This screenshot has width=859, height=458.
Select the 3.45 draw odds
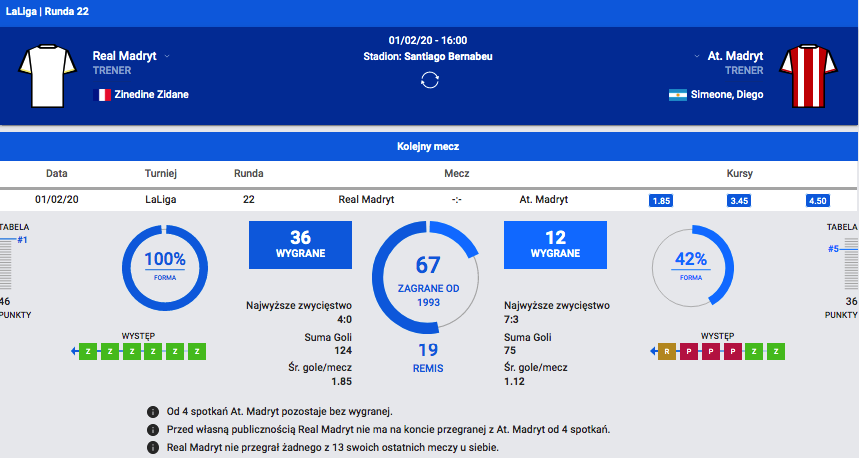(738, 200)
